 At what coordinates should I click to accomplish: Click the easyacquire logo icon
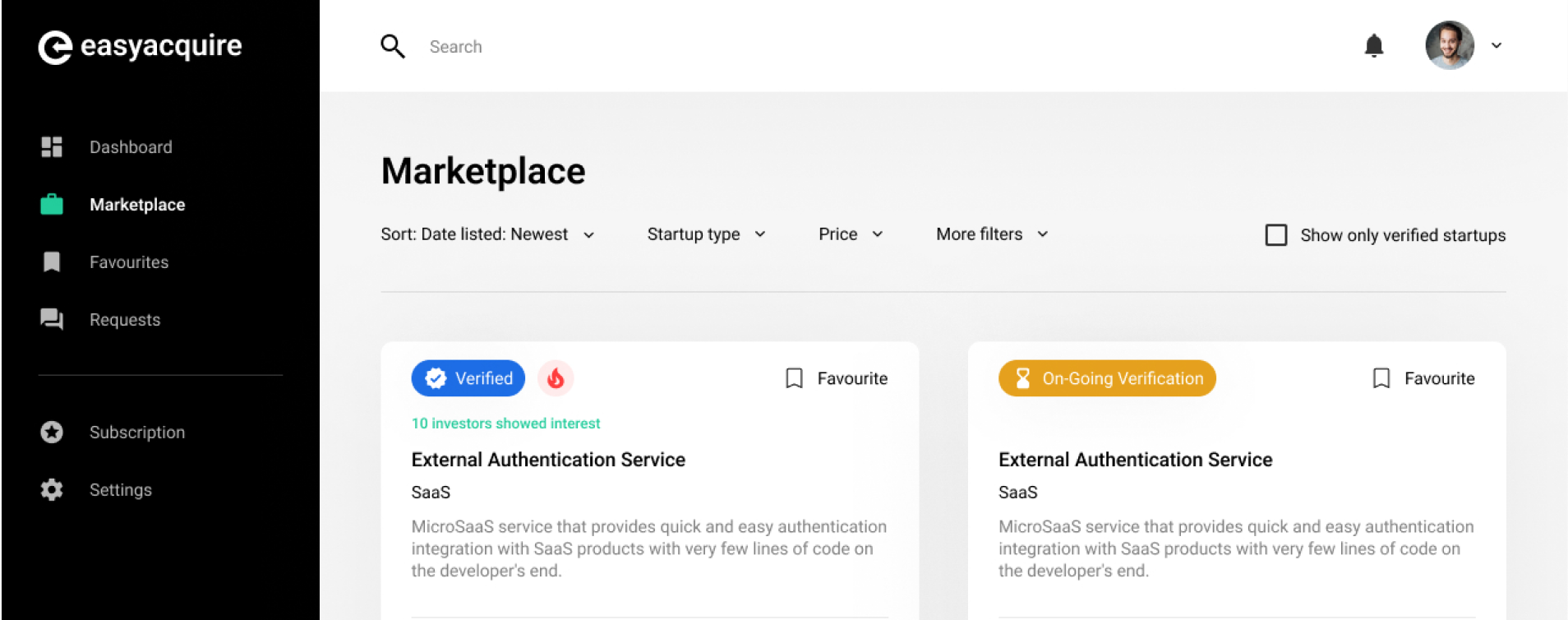click(x=55, y=47)
